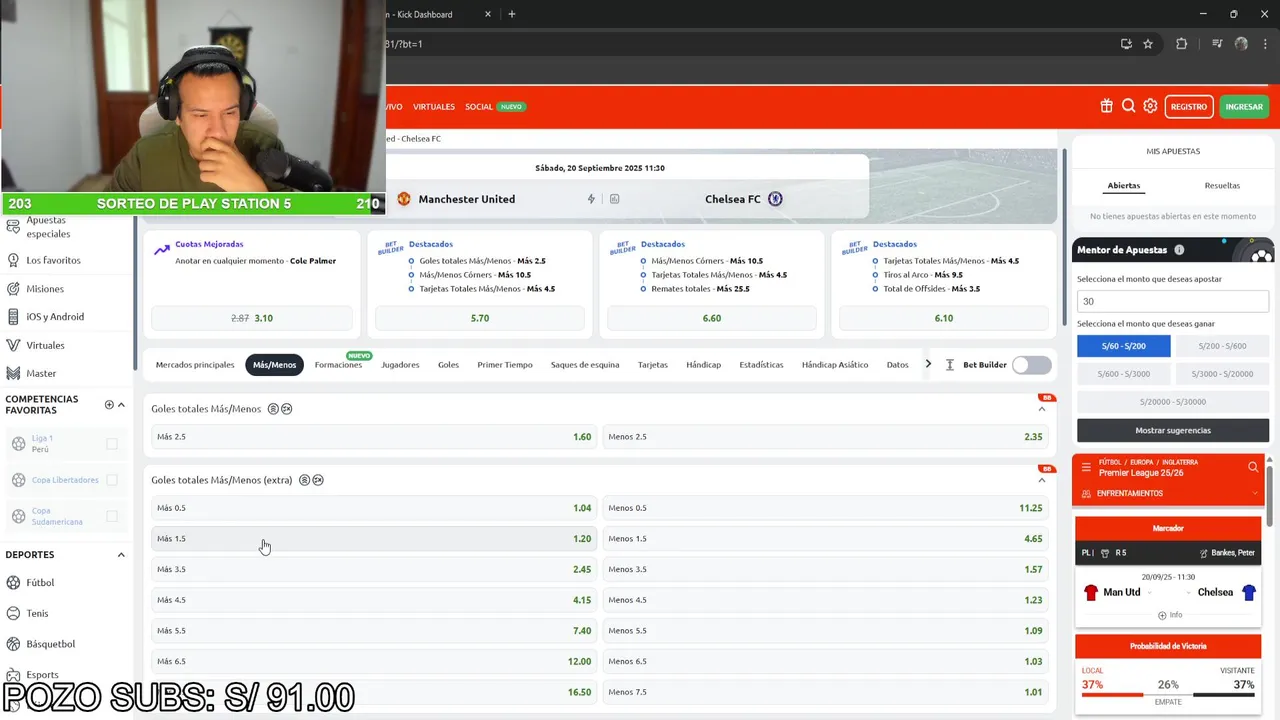Switch to Mercados principales tab

pos(195,365)
